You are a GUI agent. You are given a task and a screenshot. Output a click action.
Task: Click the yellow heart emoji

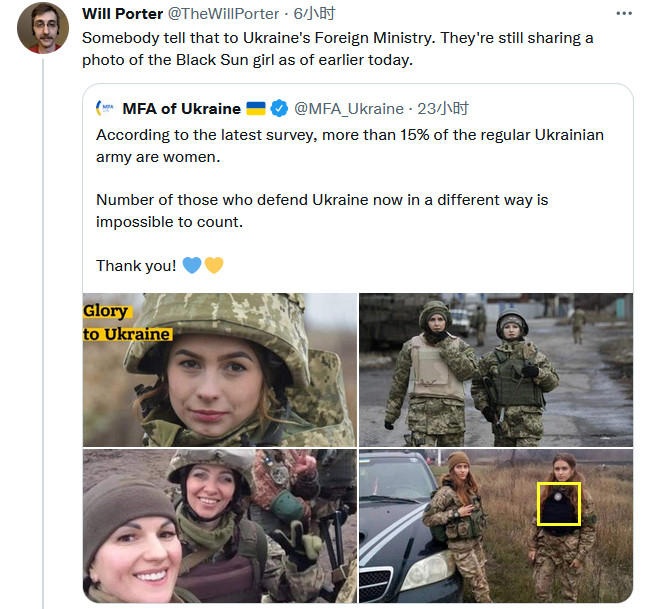[213, 265]
